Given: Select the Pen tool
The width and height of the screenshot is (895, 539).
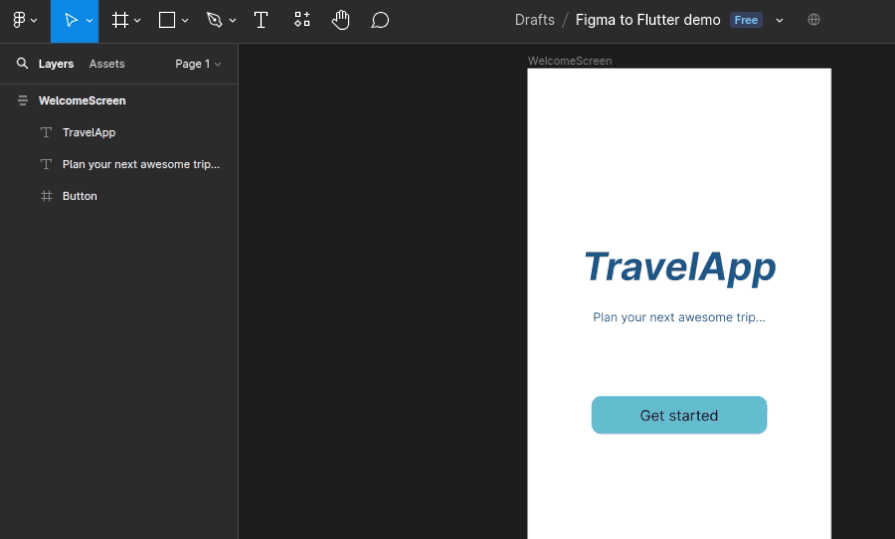Looking at the screenshot, I should pyautogui.click(x=214, y=20).
